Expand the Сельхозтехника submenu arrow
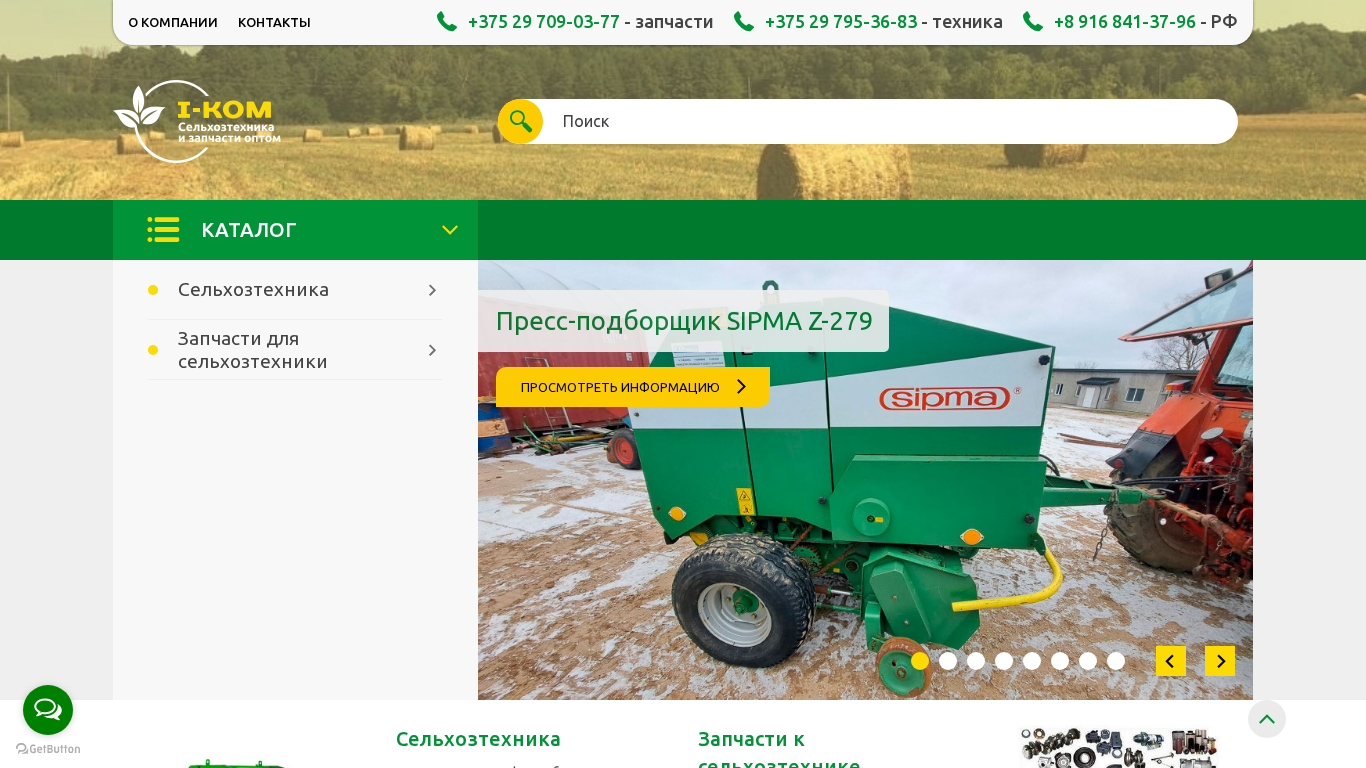The image size is (1366, 768). (432, 290)
